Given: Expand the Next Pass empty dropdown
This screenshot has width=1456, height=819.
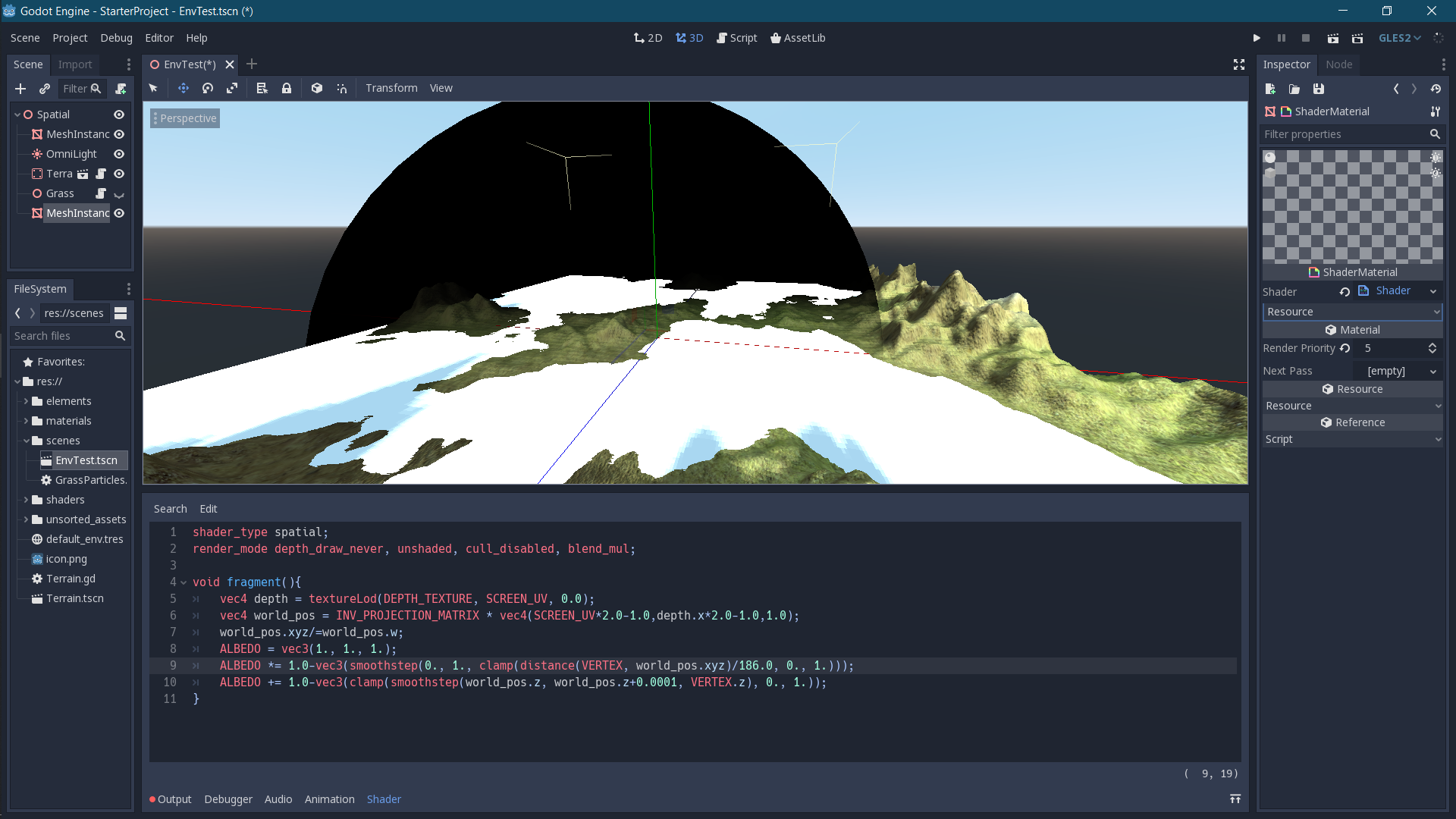Looking at the screenshot, I should (1432, 371).
